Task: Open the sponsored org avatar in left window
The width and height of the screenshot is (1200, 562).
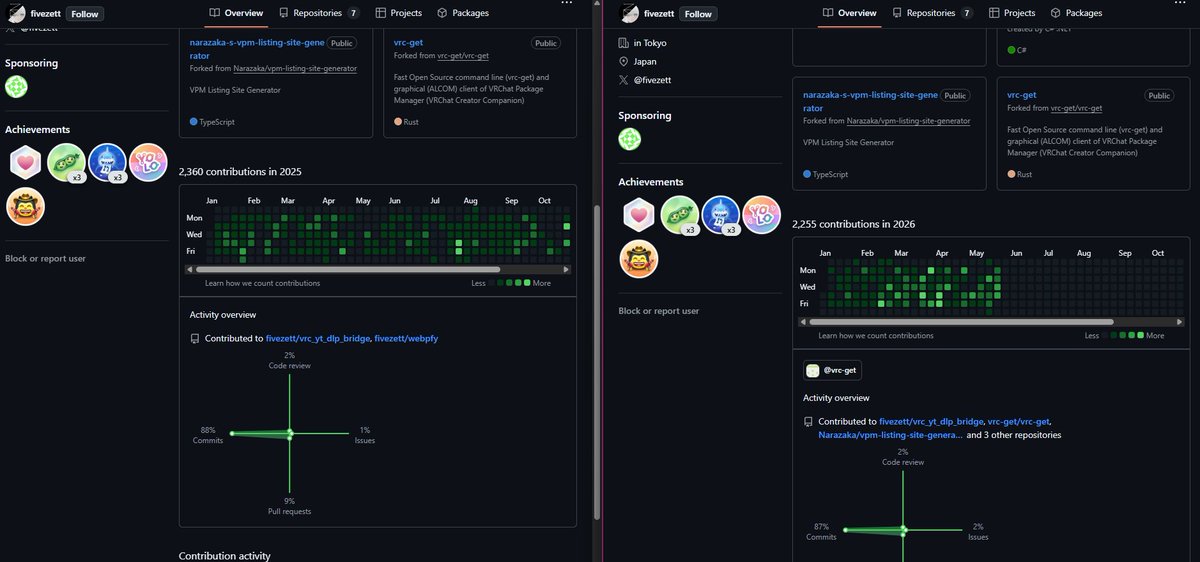Action: coord(16,87)
